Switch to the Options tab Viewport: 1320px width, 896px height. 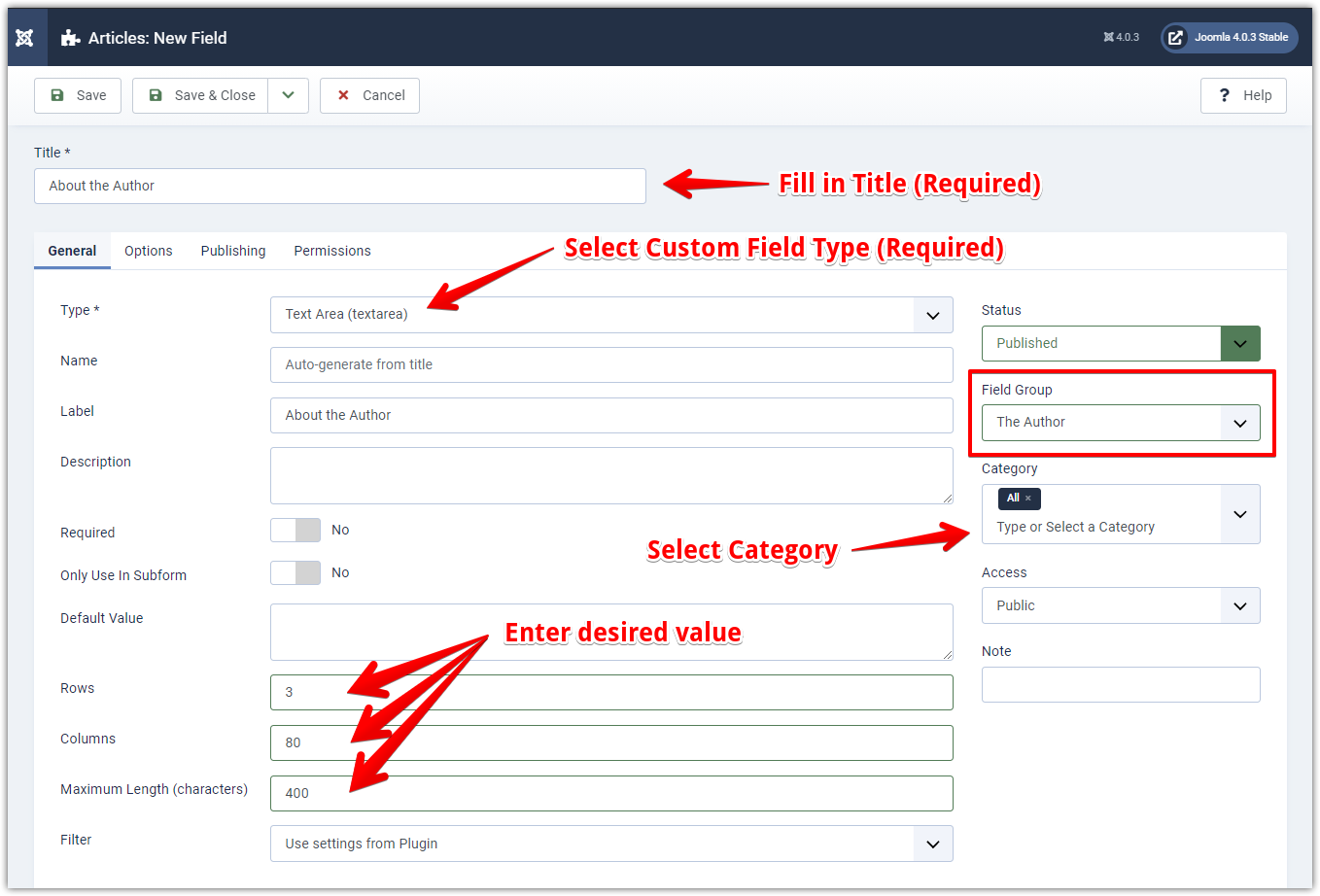pyautogui.click(x=148, y=251)
